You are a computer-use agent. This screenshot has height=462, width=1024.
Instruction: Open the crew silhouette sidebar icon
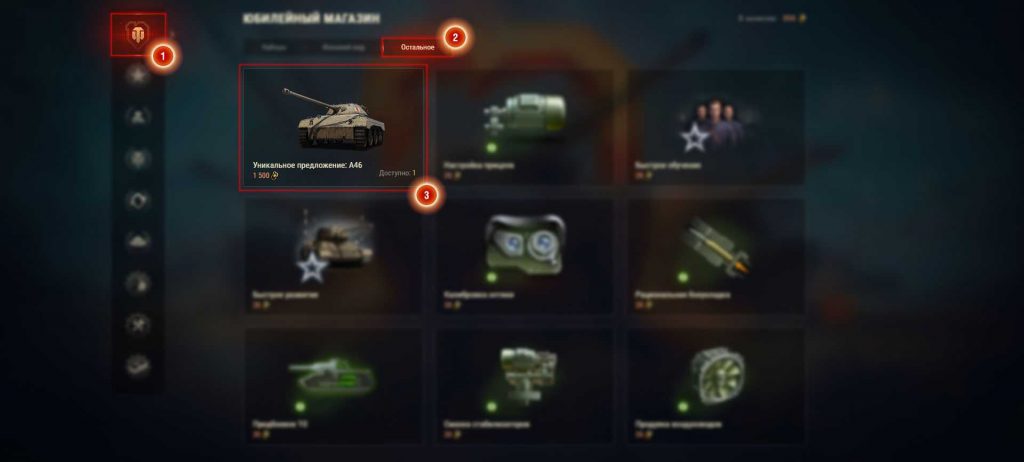138,116
